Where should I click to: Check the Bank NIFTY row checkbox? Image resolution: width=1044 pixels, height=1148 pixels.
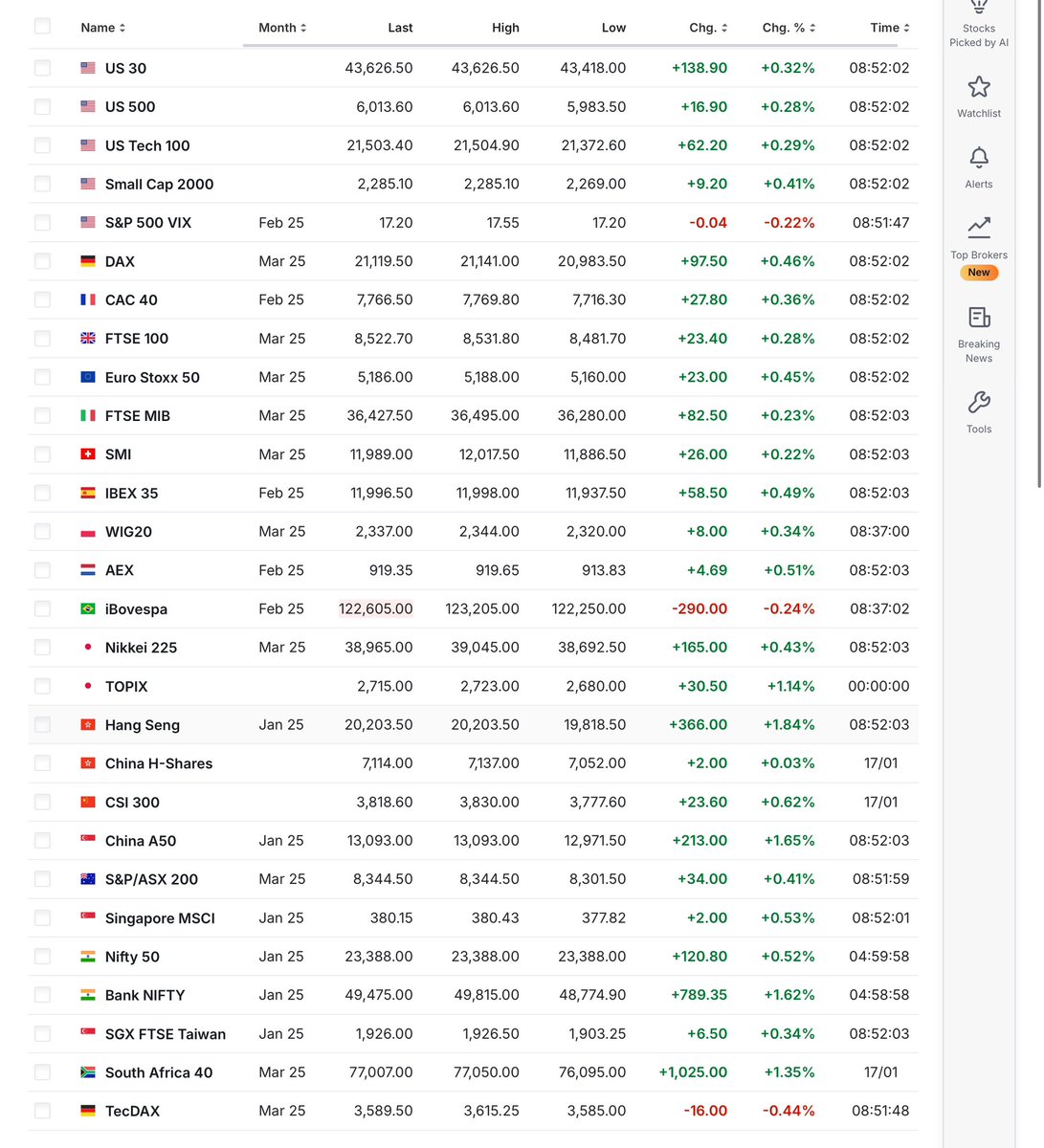[x=42, y=995]
